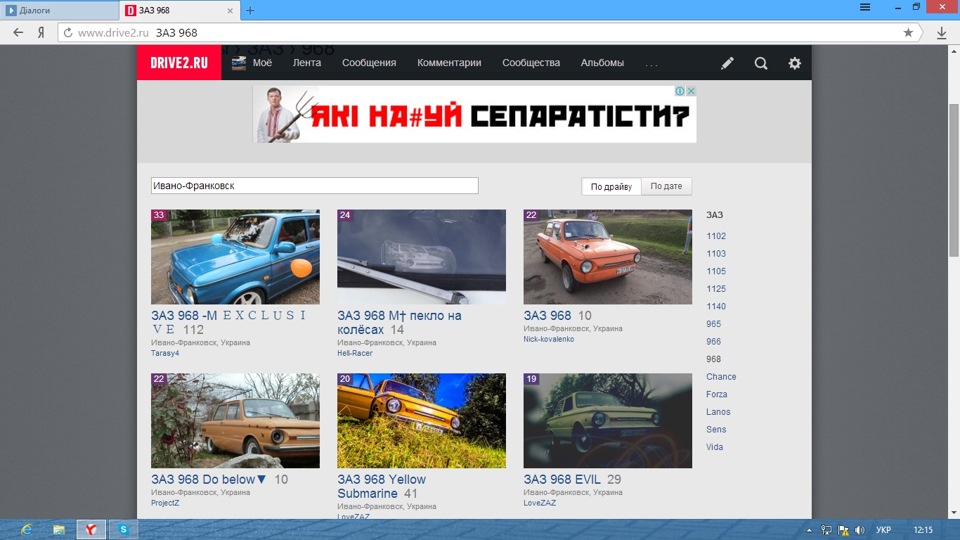Click the network tray icon
The image size is (960, 540).
pos(826,530)
